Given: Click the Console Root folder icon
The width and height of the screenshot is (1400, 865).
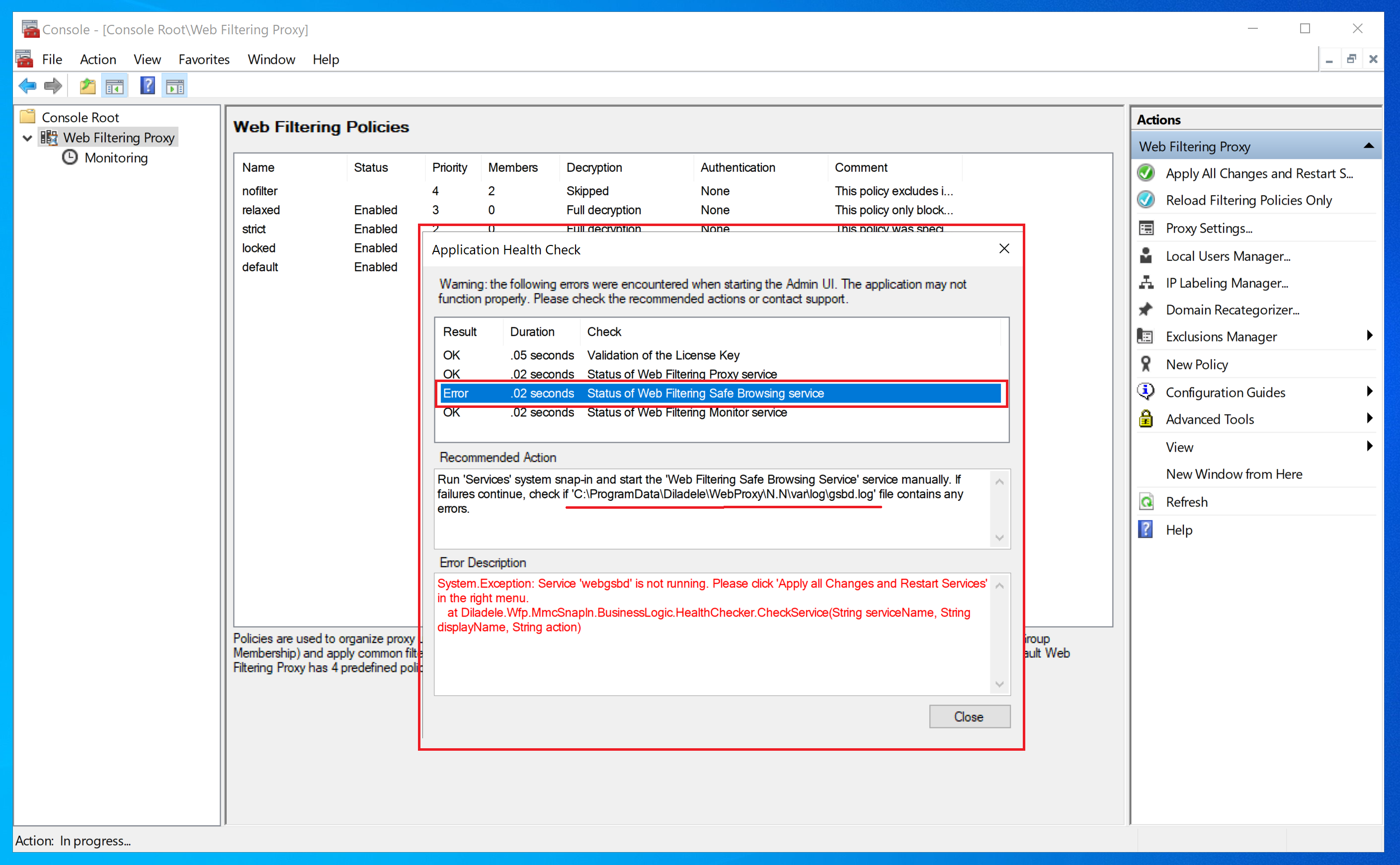Looking at the screenshot, I should 27,117.
